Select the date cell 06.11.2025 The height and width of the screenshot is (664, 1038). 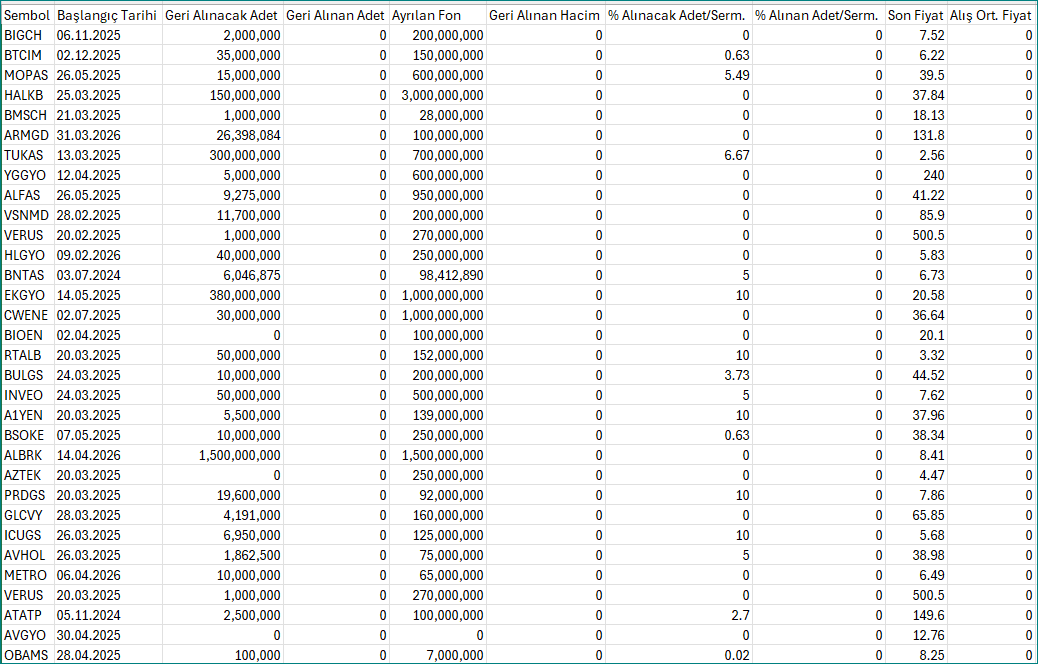[x=108, y=36]
